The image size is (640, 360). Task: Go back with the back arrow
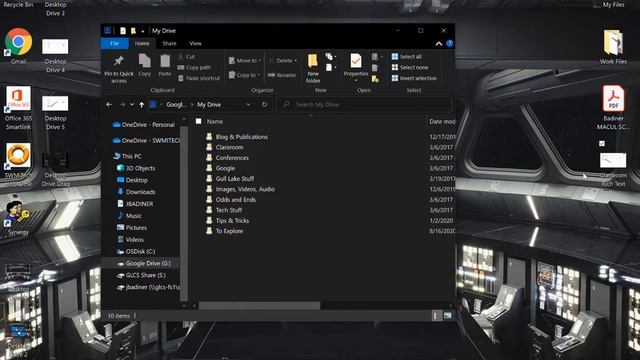point(109,104)
